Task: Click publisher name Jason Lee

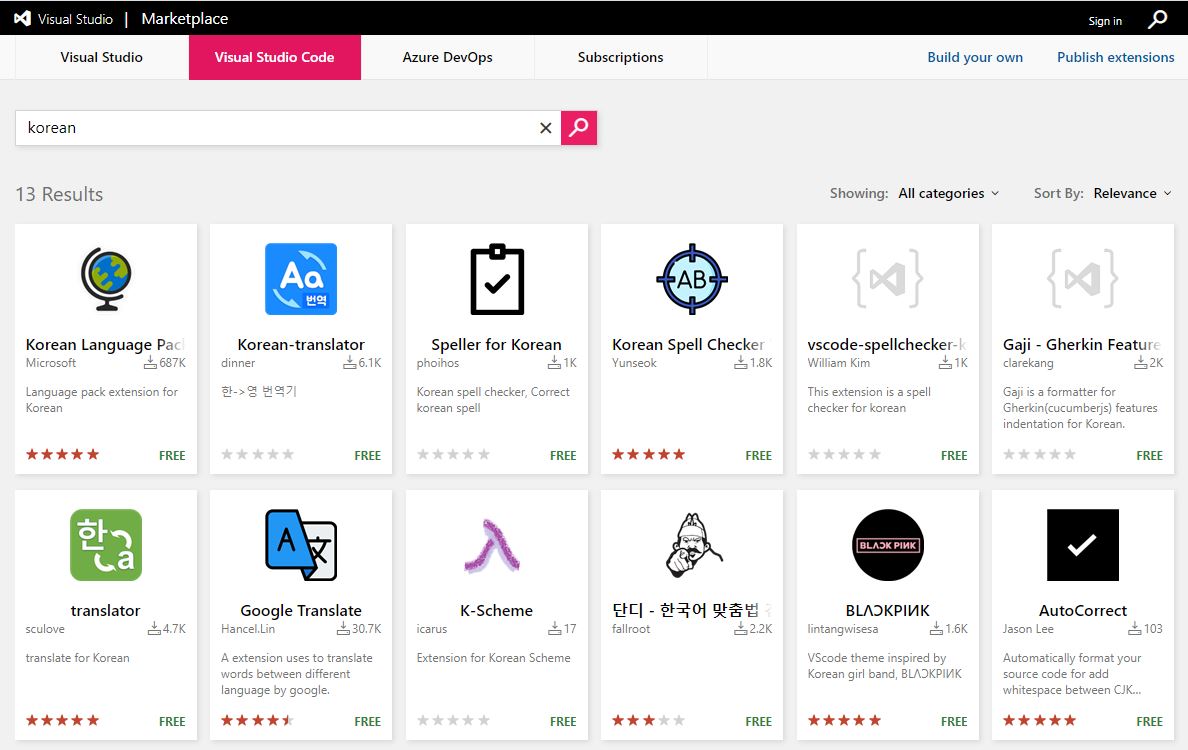Action: pyautogui.click(x=1028, y=629)
